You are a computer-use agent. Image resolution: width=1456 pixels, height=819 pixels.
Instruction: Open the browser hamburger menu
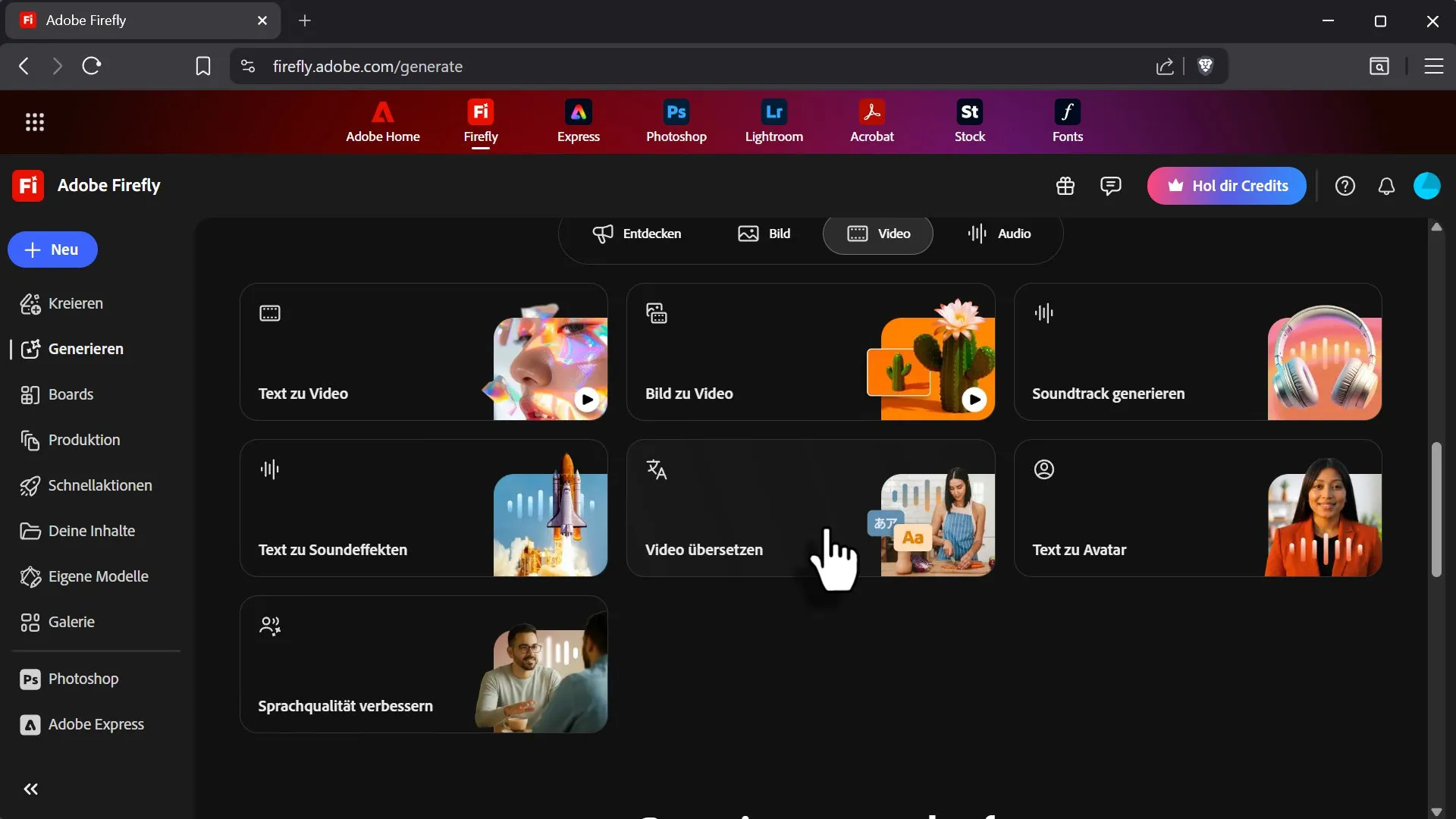pyautogui.click(x=1433, y=67)
